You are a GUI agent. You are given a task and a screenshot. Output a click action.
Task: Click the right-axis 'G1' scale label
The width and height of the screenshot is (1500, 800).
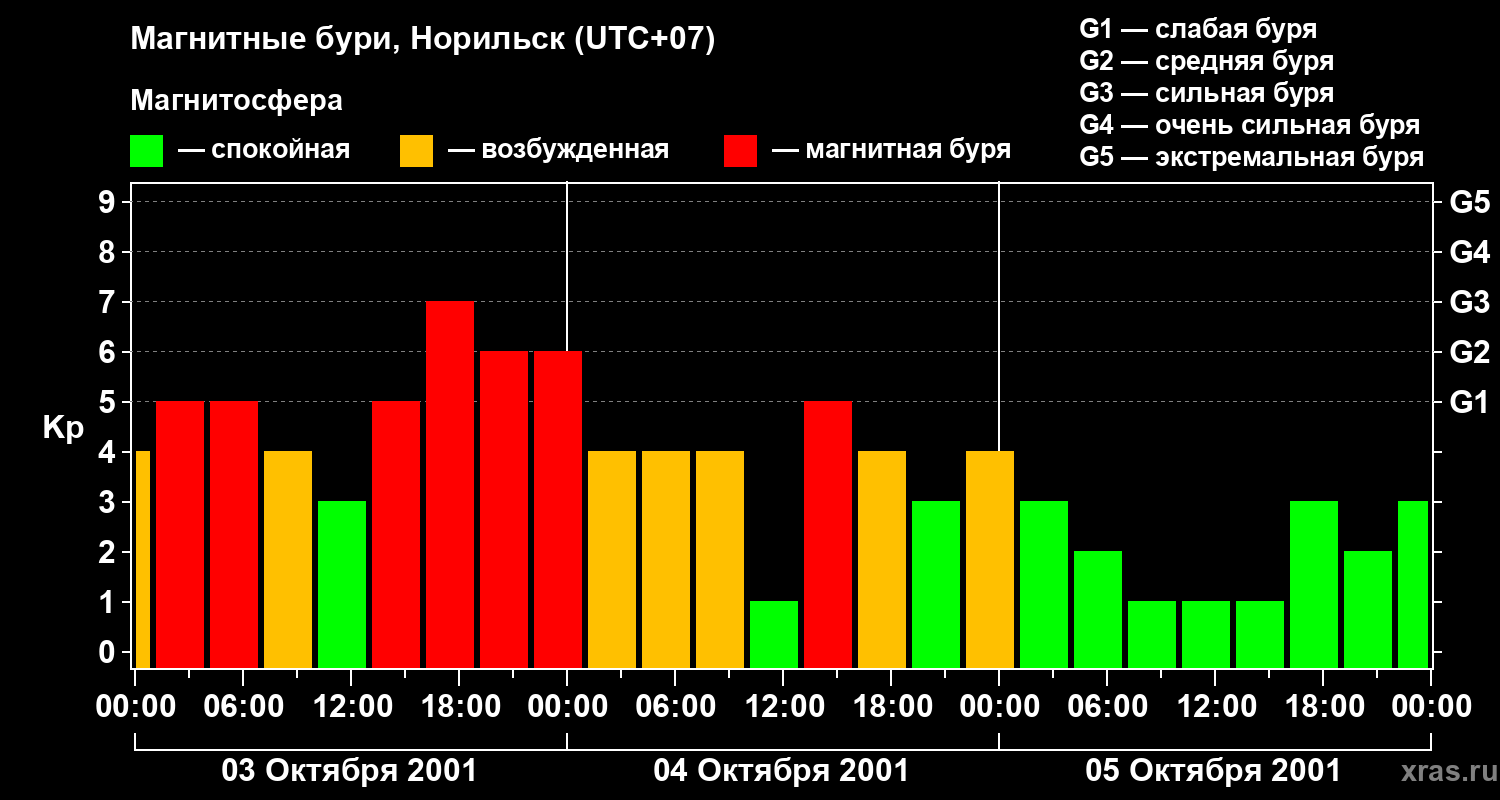click(x=1469, y=402)
